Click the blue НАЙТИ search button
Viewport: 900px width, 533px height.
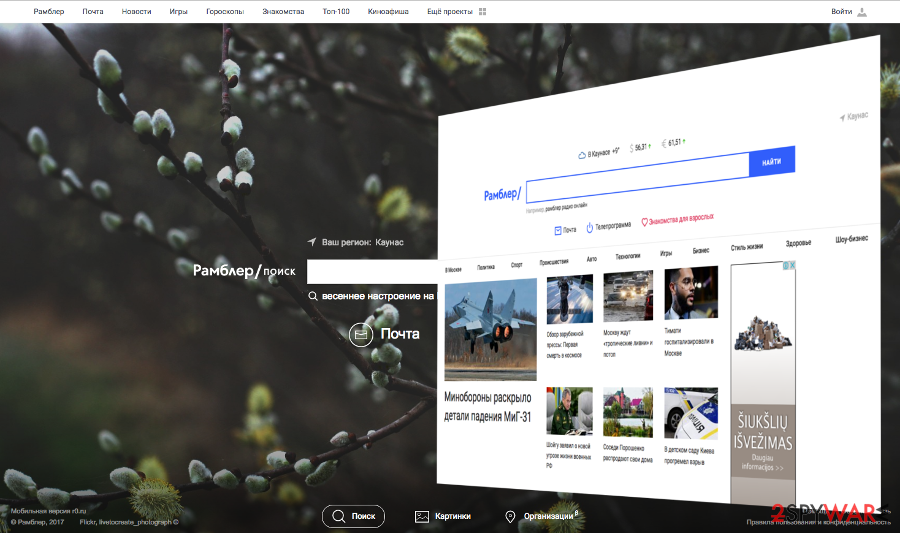pos(772,162)
